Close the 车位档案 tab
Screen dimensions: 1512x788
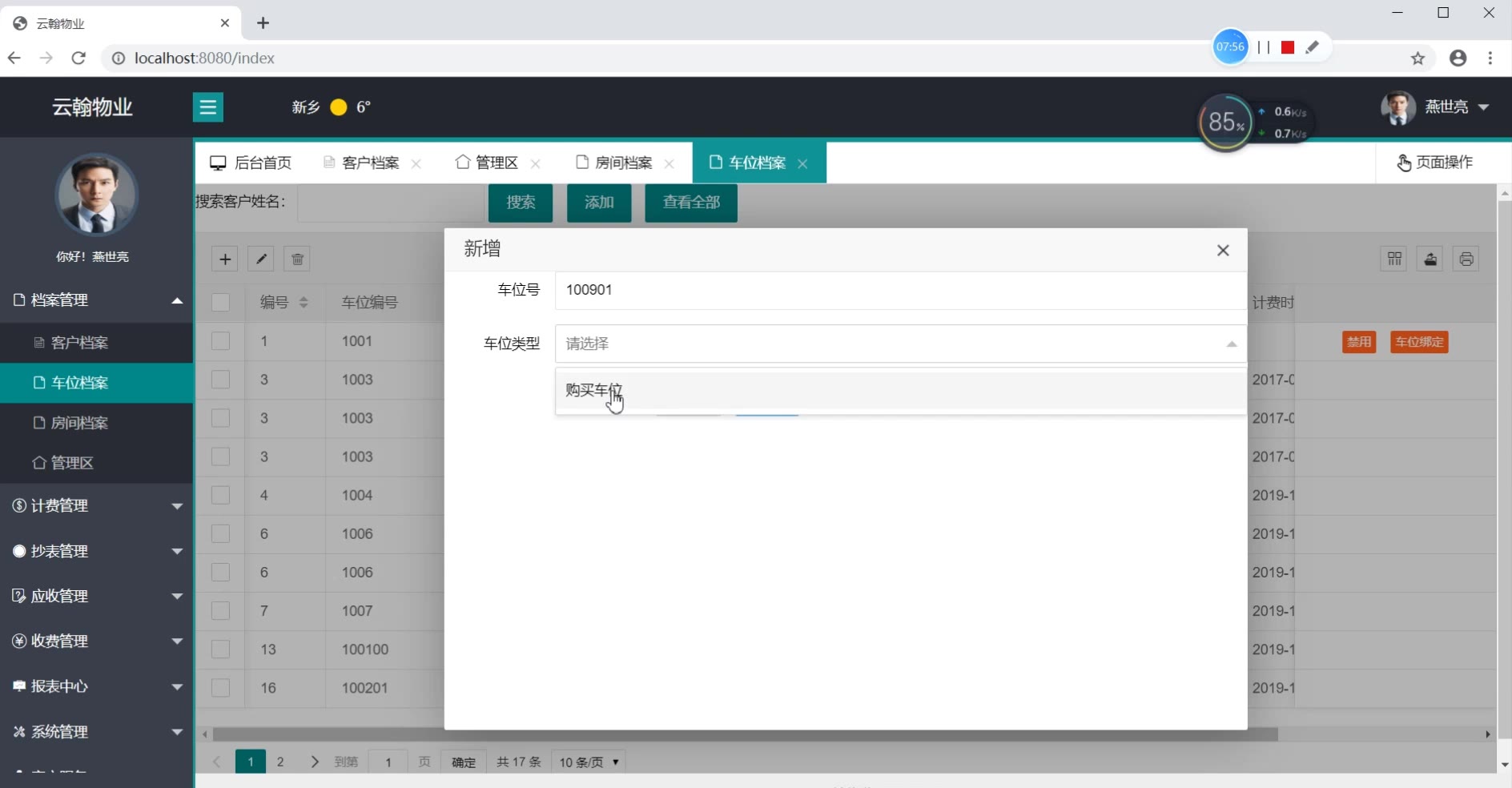(x=802, y=163)
